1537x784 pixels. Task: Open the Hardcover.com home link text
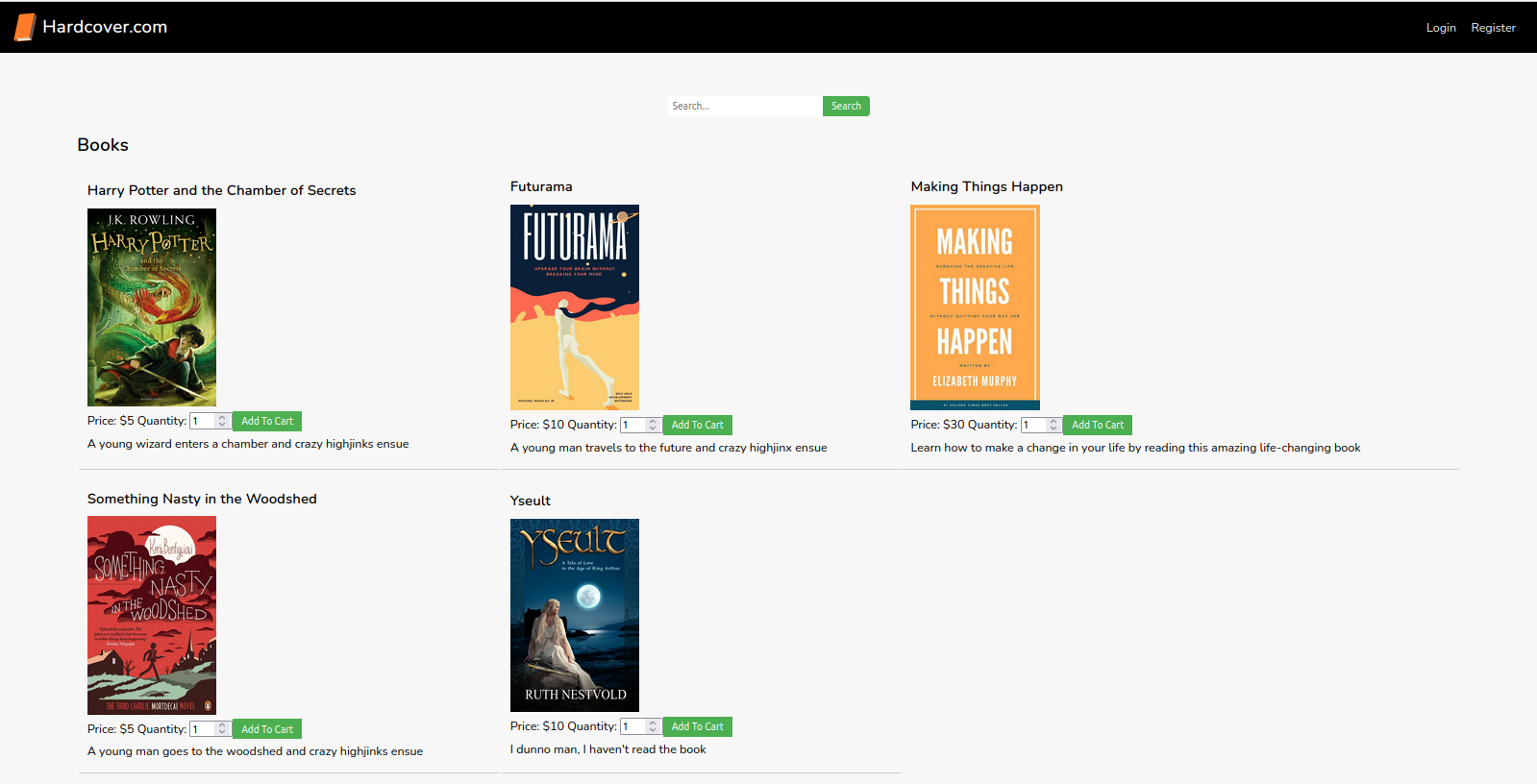tap(105, 27)
